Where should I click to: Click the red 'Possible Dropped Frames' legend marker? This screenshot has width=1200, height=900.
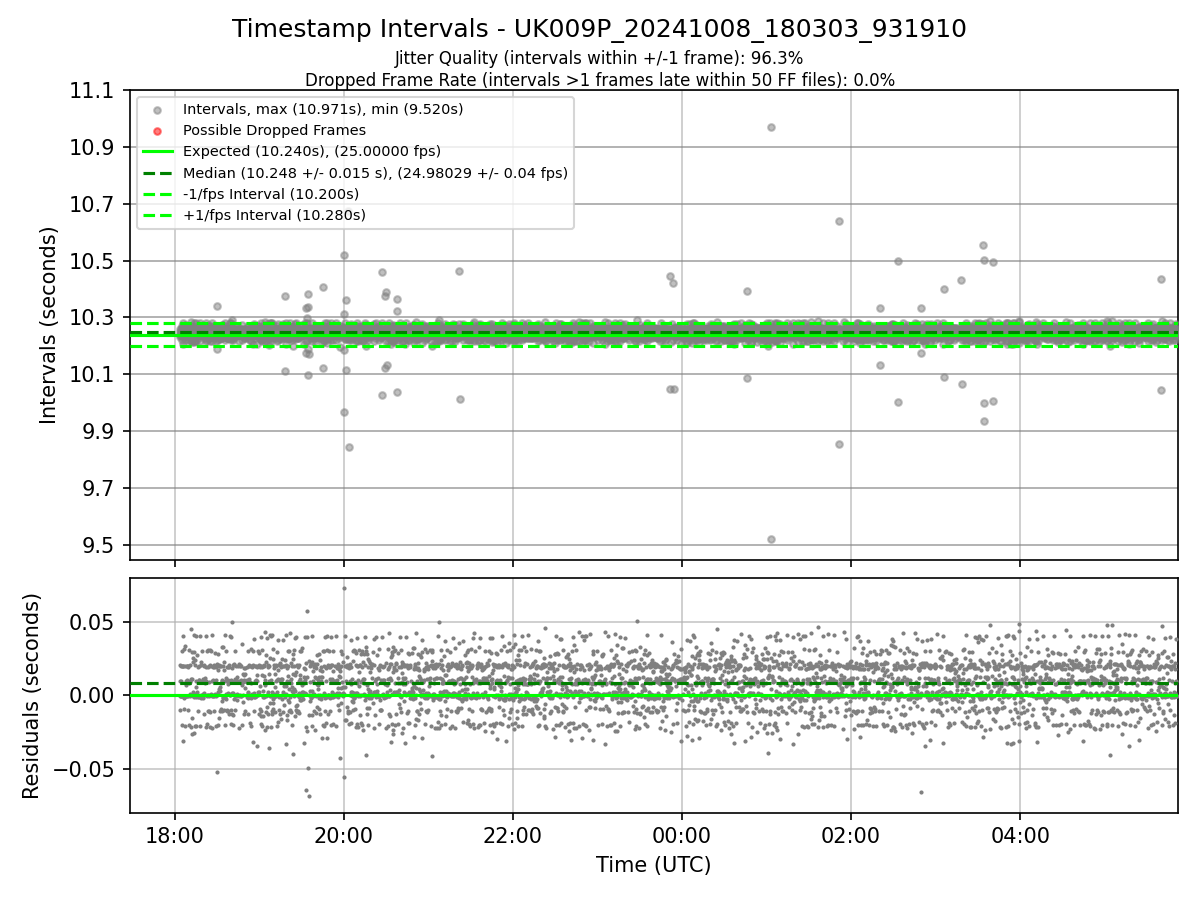pyautogui.click(x=157, y=131)
